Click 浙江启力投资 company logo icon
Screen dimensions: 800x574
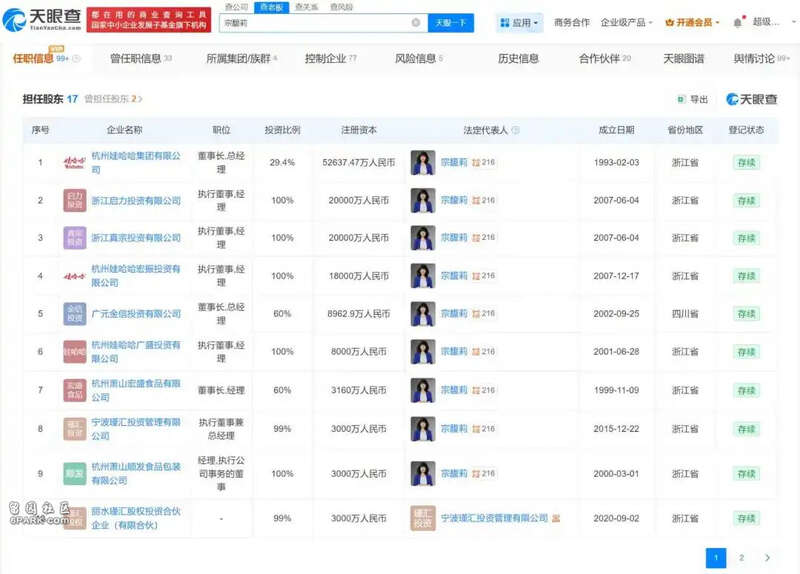pos(75,200)
